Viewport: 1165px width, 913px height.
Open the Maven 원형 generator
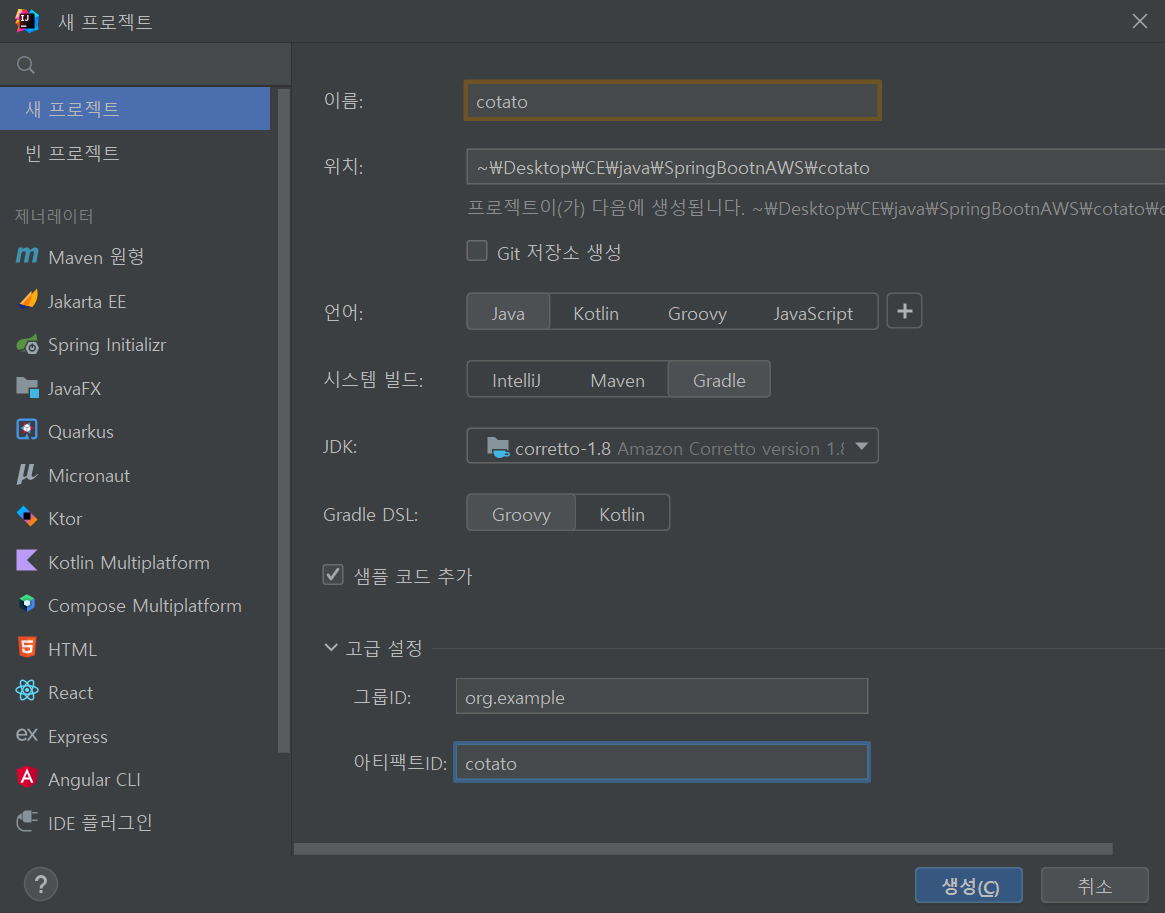135,256
